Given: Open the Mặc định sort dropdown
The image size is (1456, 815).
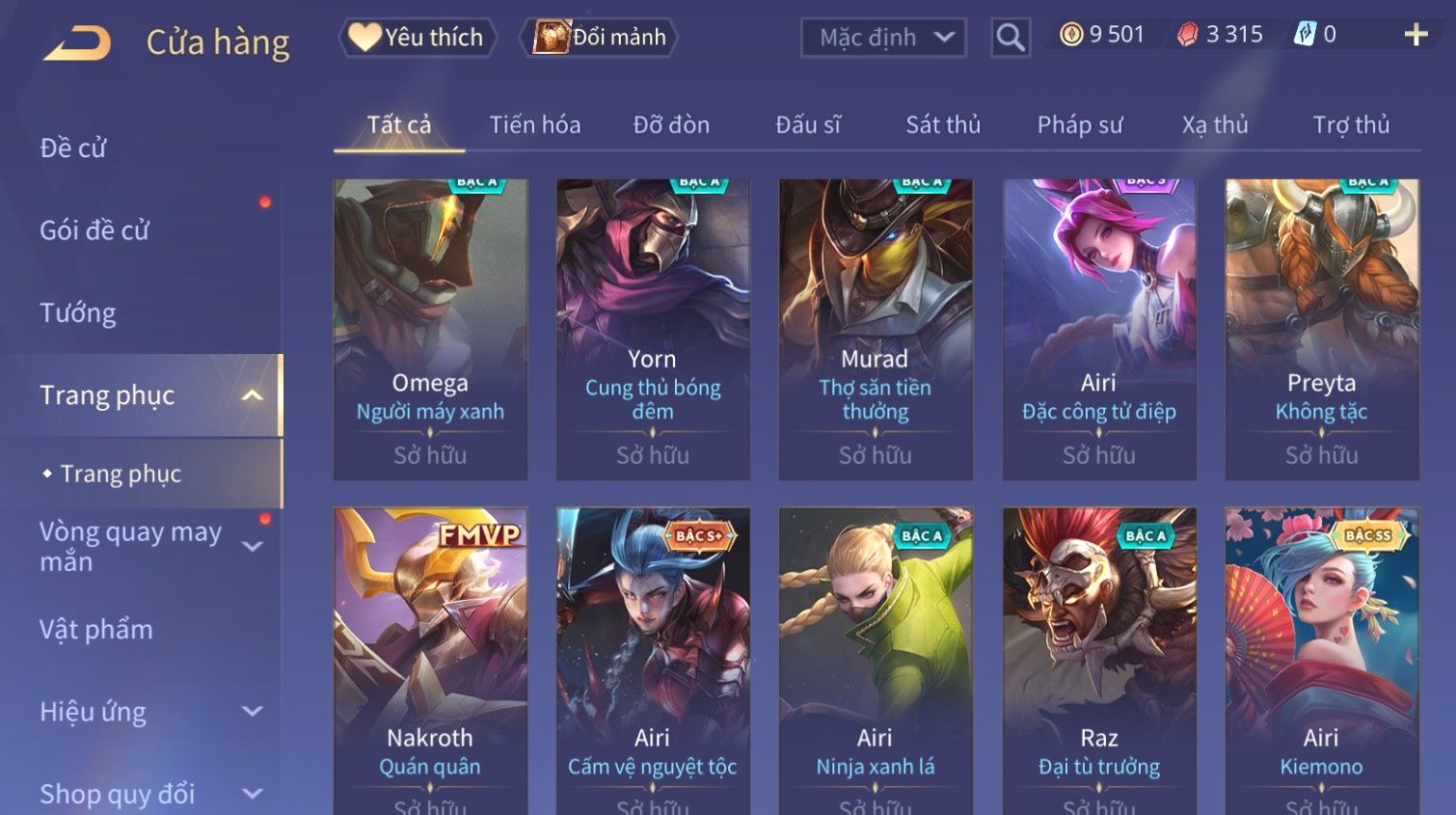Looking at the screenshot, I should point(883,38).
